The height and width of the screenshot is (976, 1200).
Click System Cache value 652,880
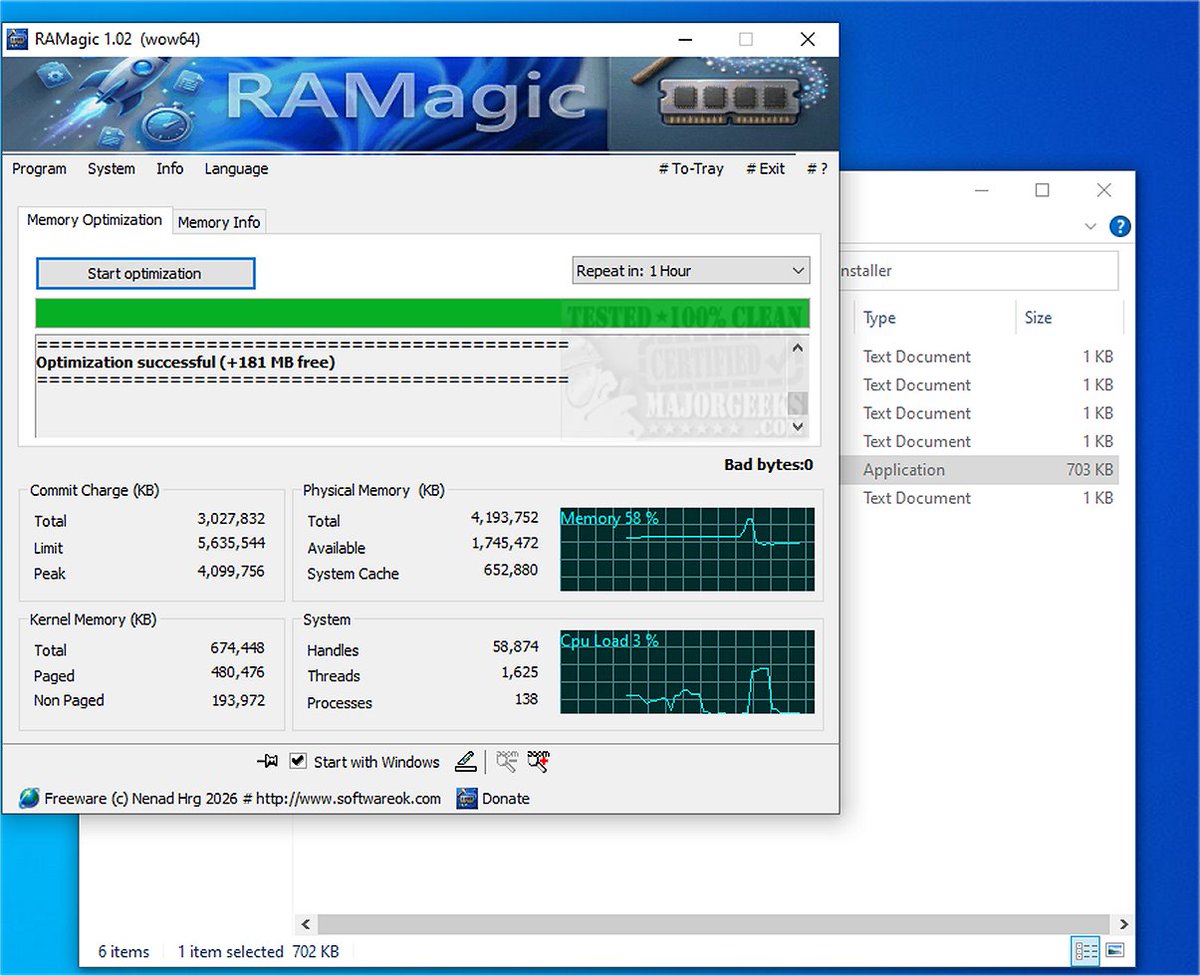[x=511, y=570]
